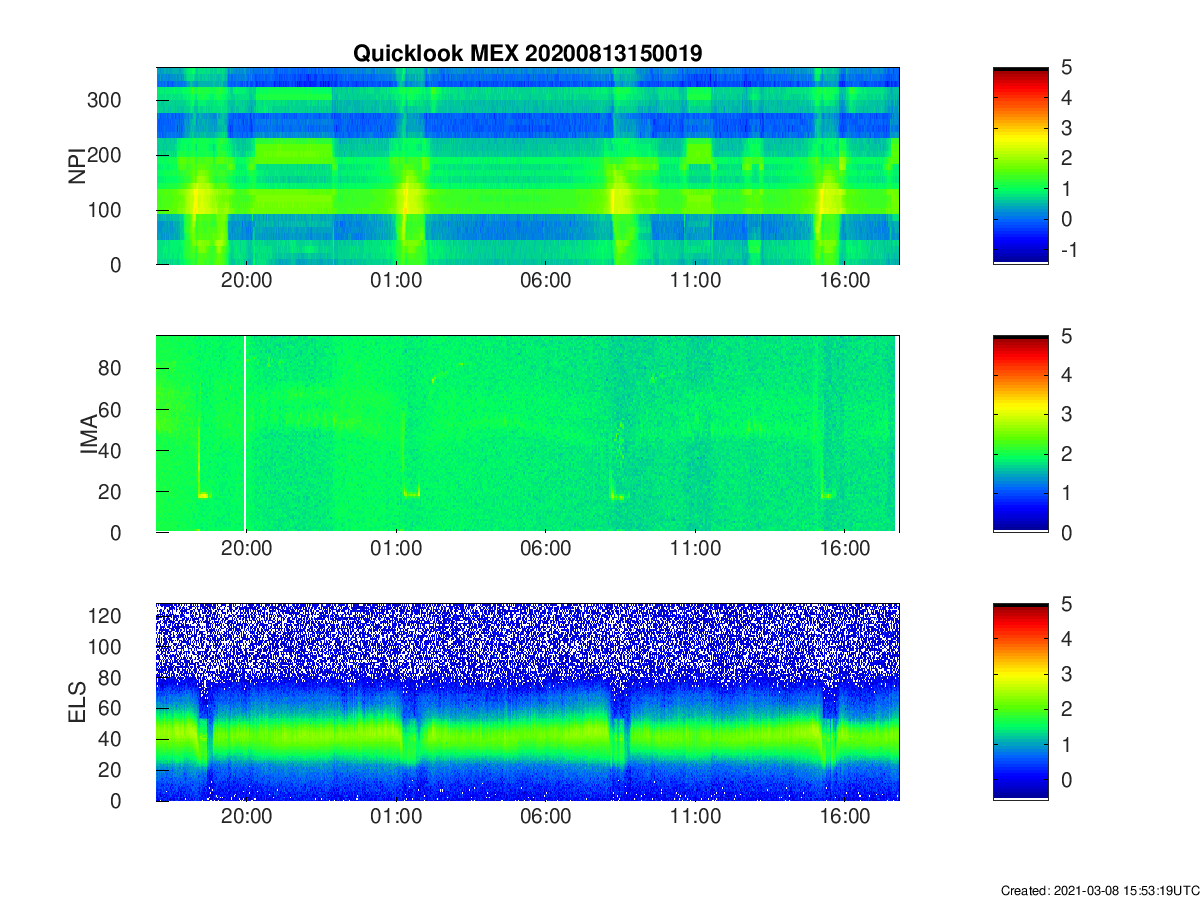Click '01:00' under the IMA plot
The width and height of the screenshot is (1200, 900).
396,549
